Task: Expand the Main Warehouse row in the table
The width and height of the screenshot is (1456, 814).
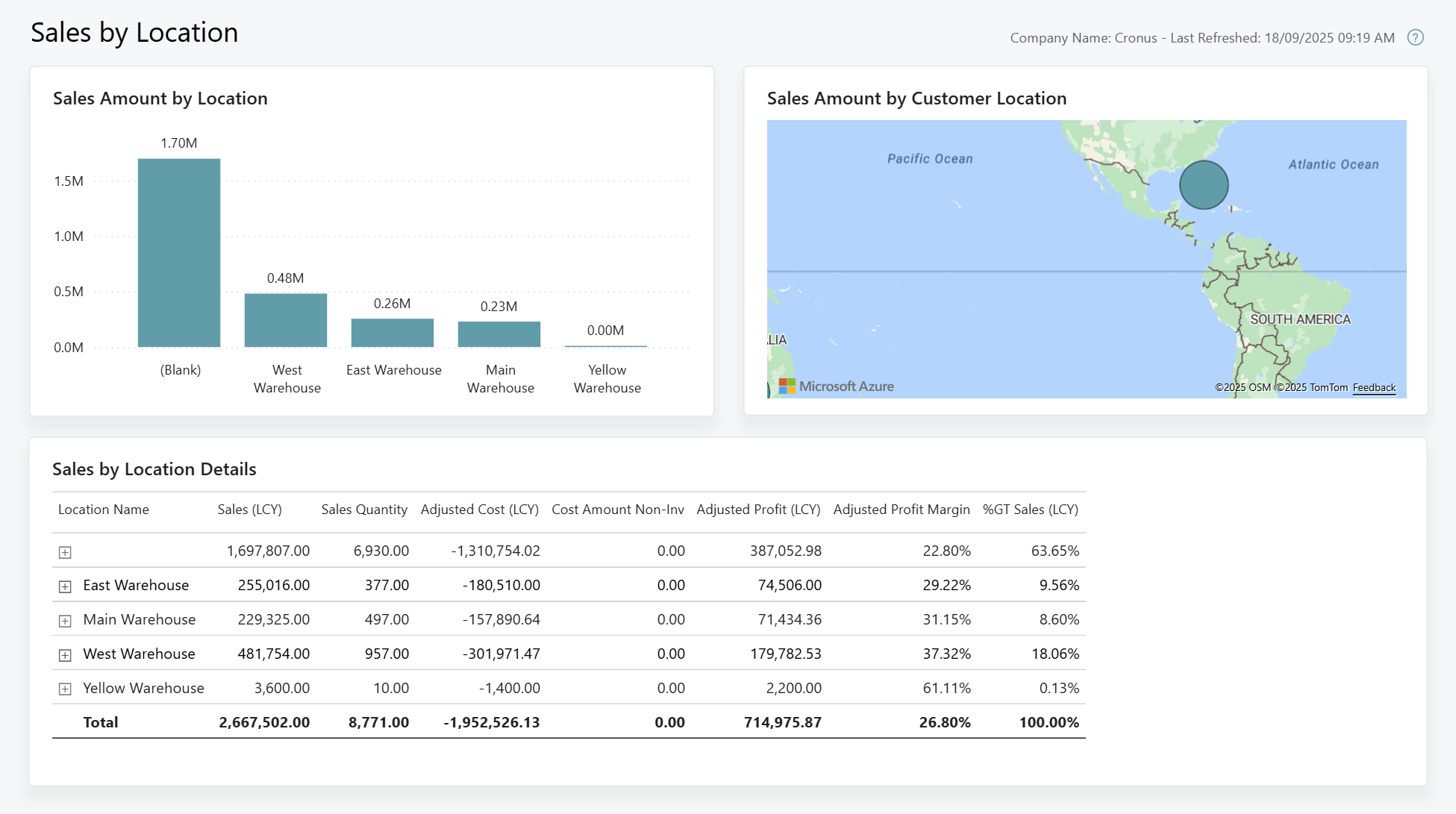Action: pyautogui.click(x=65, y=620)
